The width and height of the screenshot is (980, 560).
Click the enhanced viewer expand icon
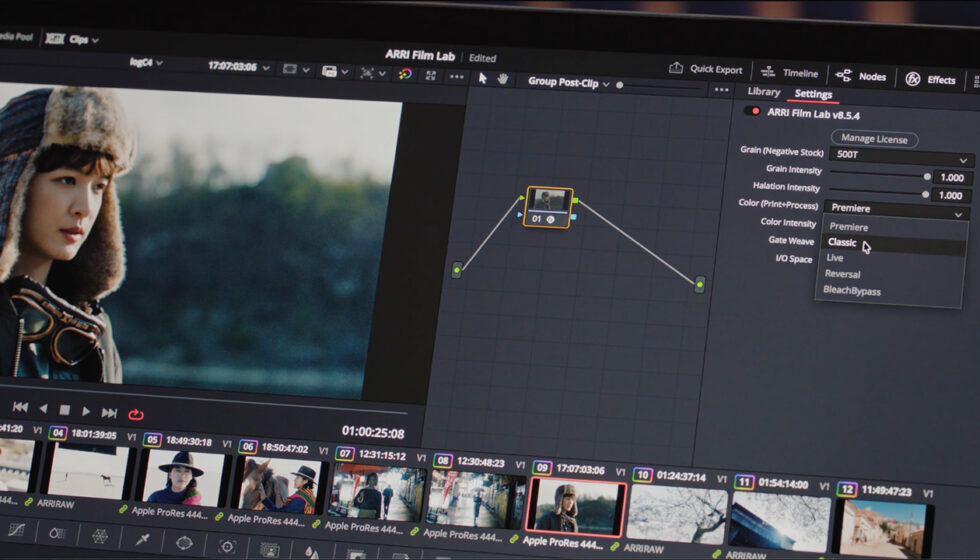coord(431,75)
